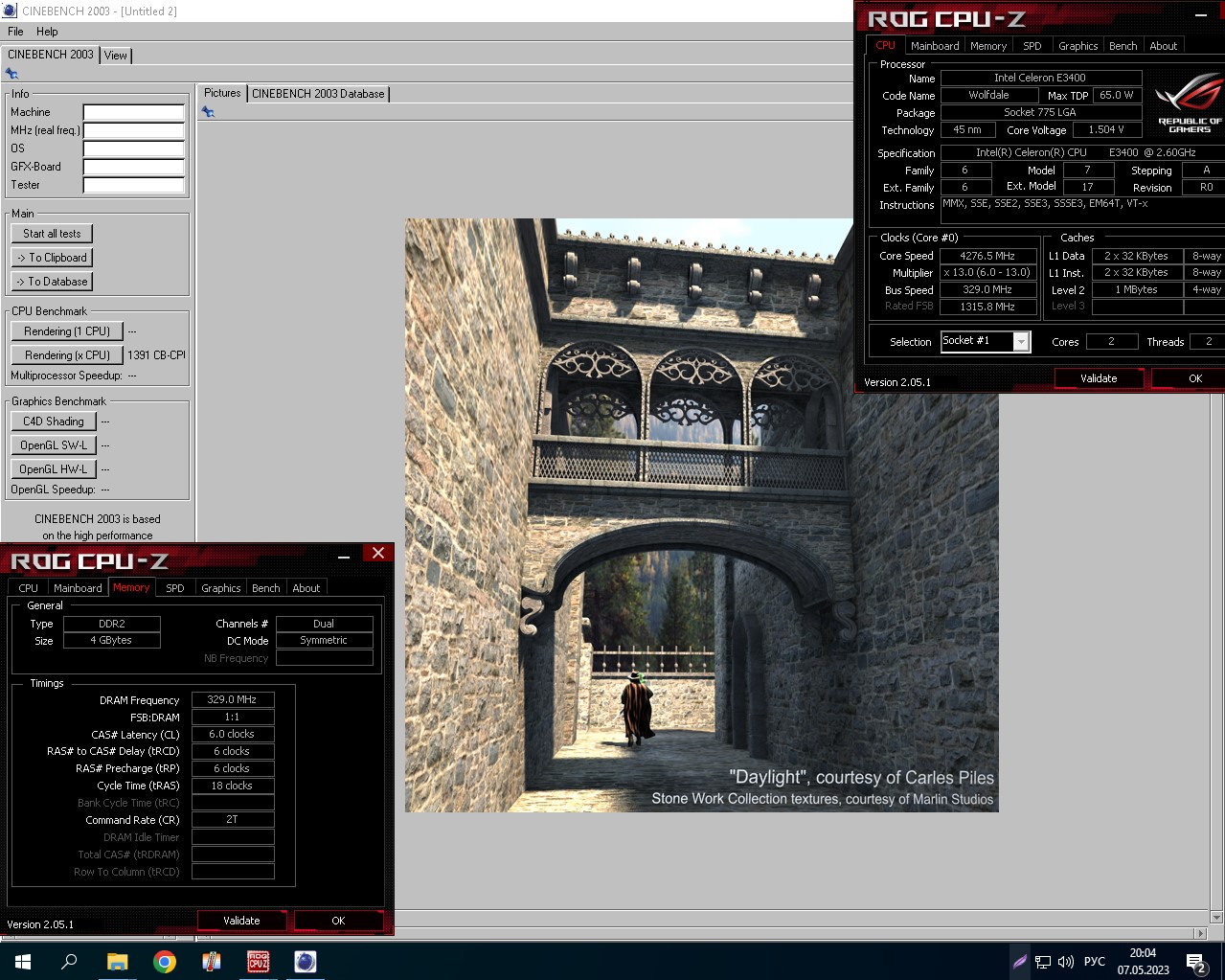
Task: Click Validate in the top CPU-Z window
Action: coord(1099,378)
